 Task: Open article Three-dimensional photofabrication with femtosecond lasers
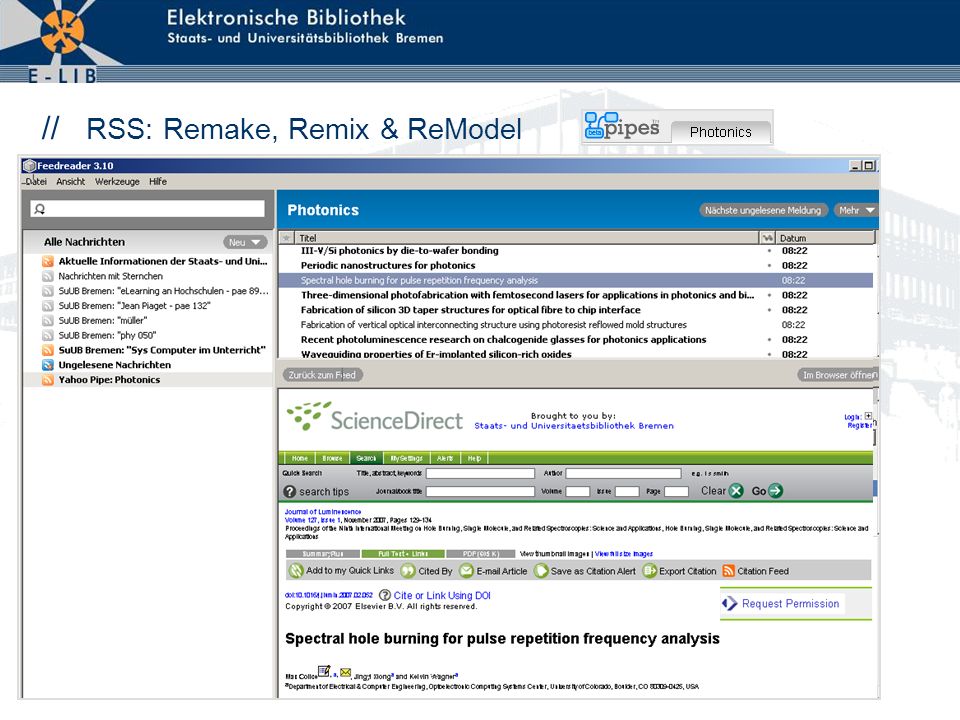(527, 294)
